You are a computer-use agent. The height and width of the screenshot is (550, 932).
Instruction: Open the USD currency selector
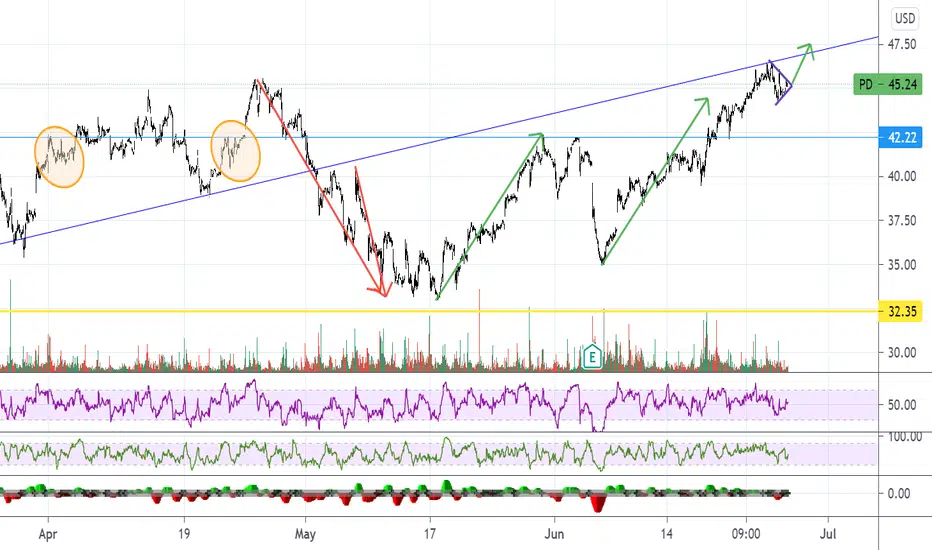905,18
